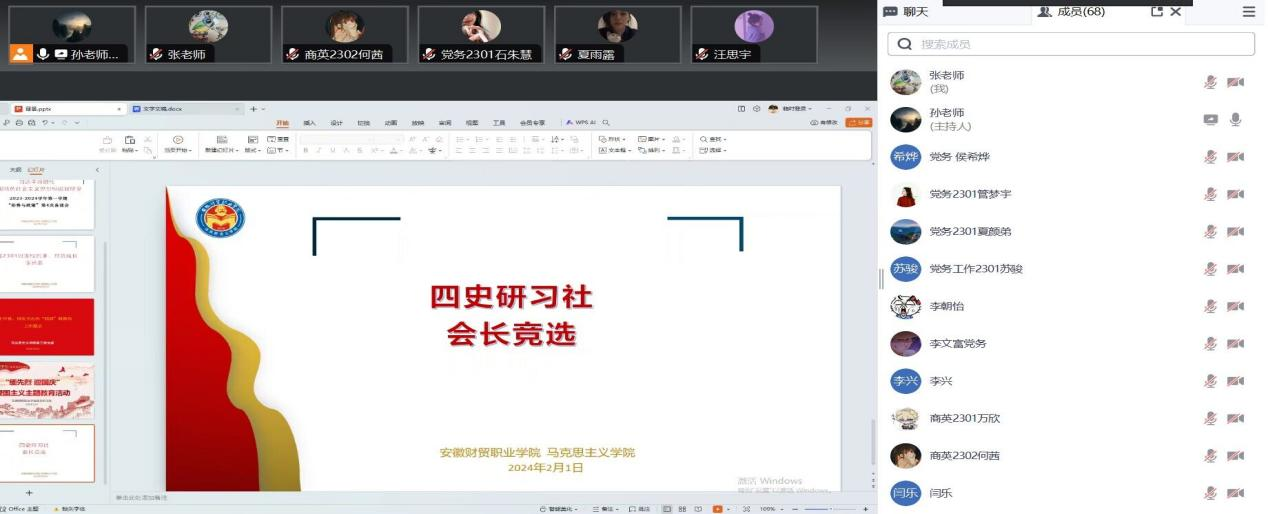
Task: Click the 搜索成员 search field
Action: pos(1070,44)
